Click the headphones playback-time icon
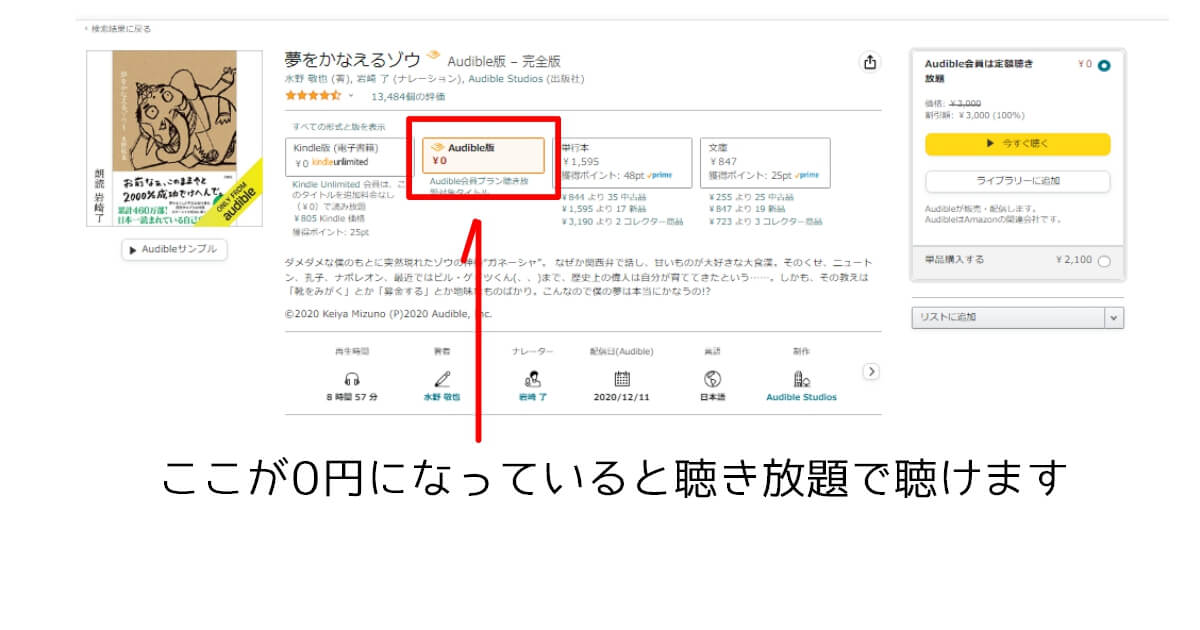The height and width of the screenshot is (630, 1200). [352, 379]
